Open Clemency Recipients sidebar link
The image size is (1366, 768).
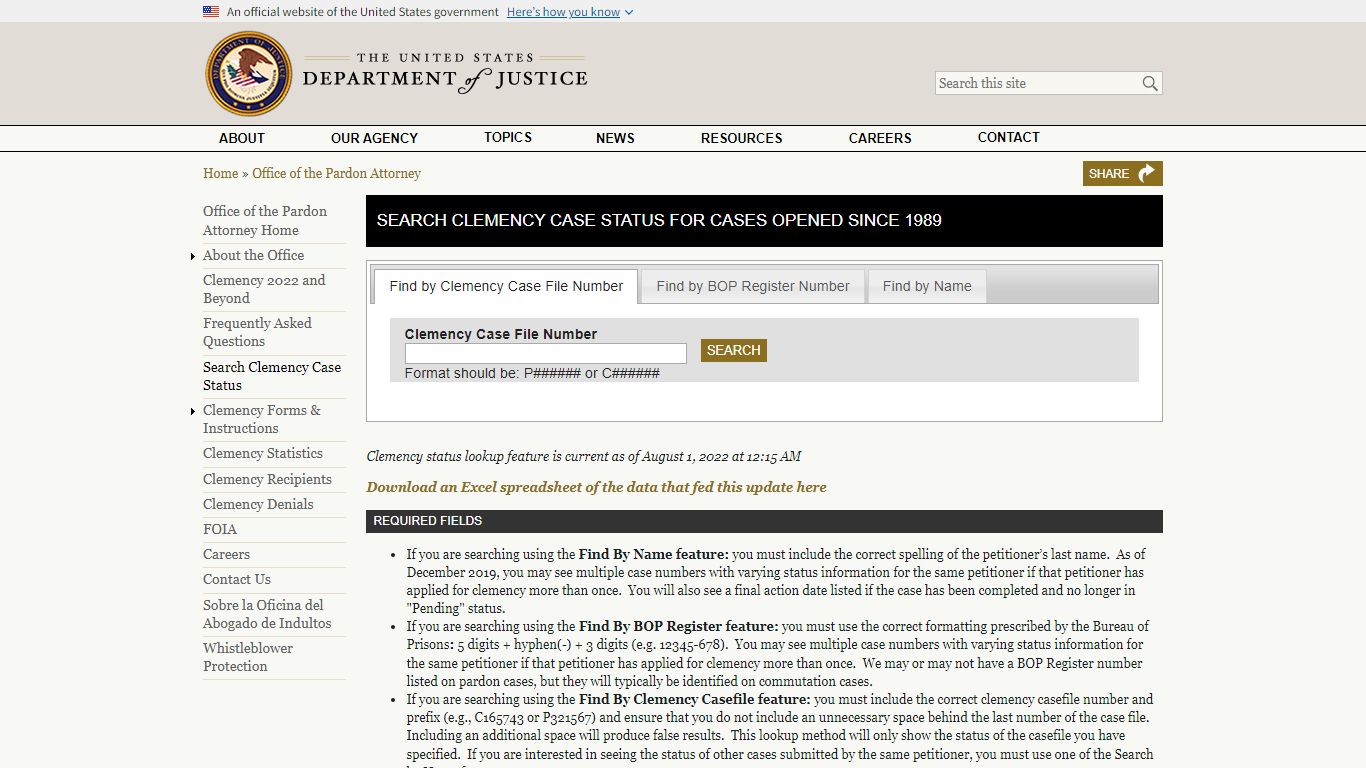click(x=267, y=479)
